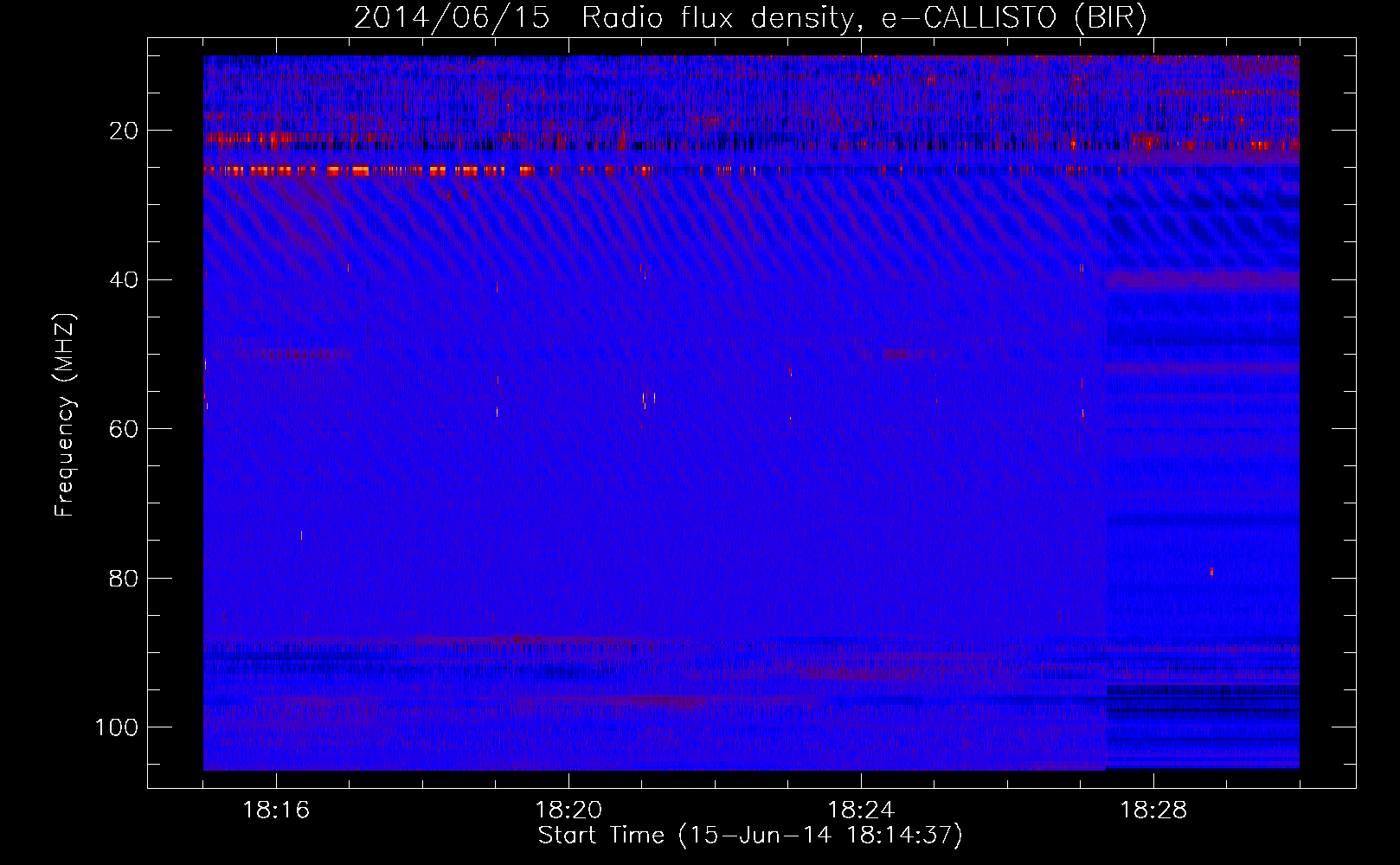Click the 18:28 time tick label
Screen dimensions: 1400x865
point(1153,811)
